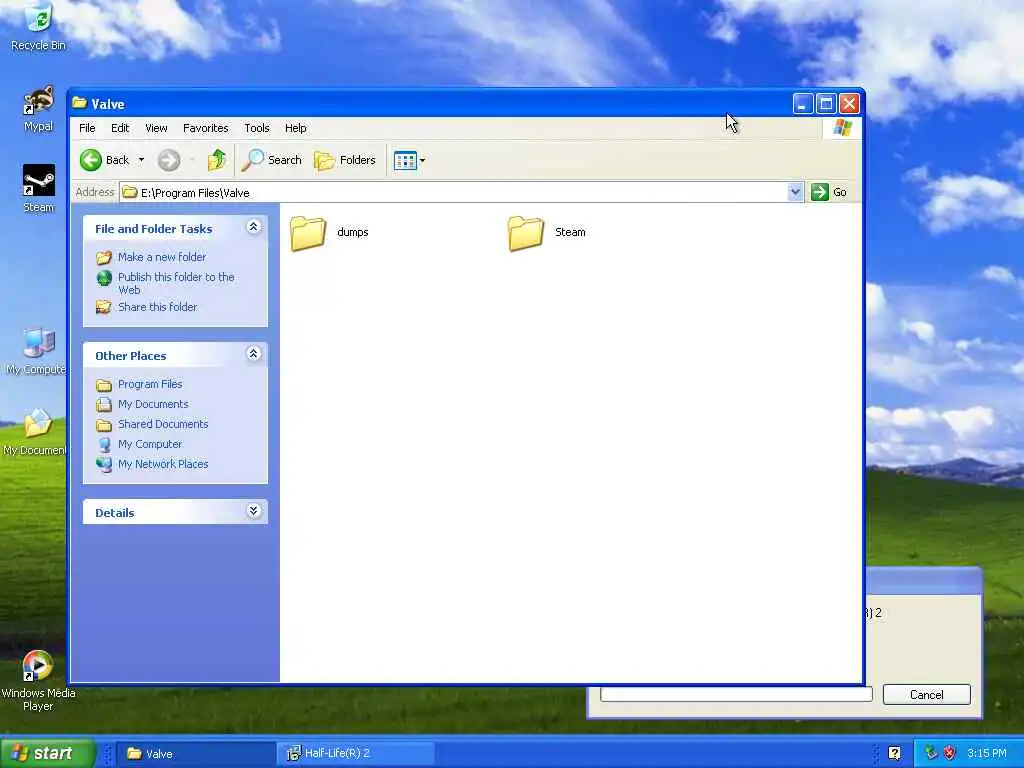Image resolution: width=1024 pixels, height=768 pixels.
Task: Click Share this folder
Action: coord(157,307)
